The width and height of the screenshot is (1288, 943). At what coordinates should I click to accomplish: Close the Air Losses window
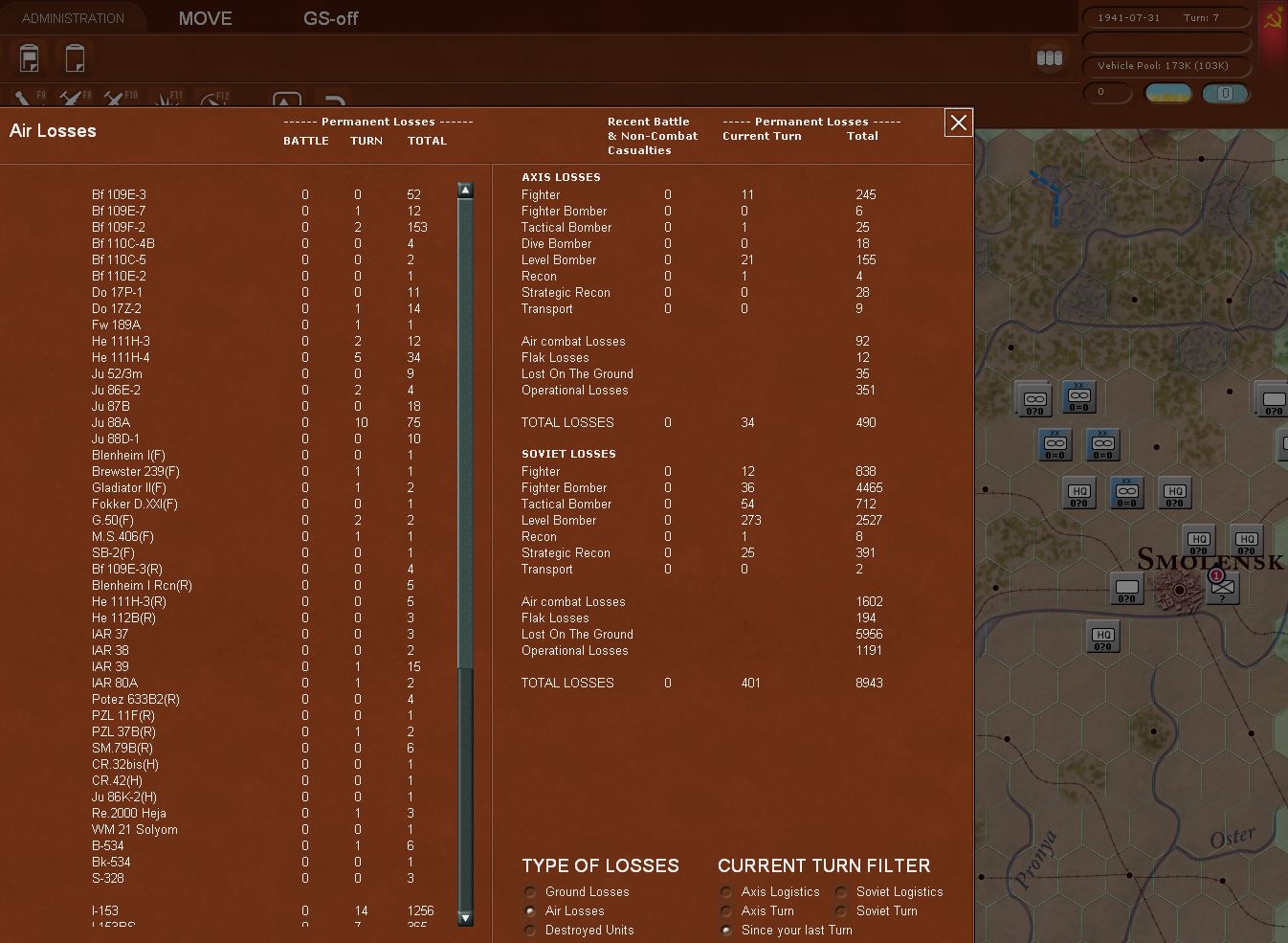click(958, 123)
